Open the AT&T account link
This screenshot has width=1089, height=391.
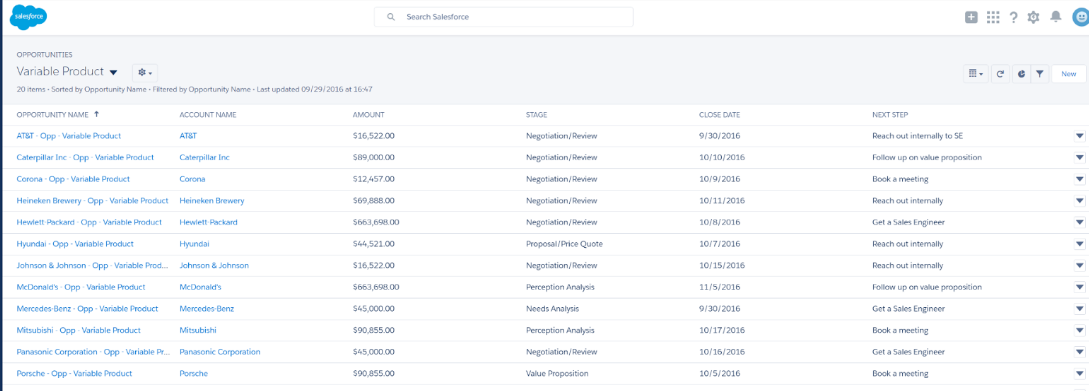click(x=188, y=136)
